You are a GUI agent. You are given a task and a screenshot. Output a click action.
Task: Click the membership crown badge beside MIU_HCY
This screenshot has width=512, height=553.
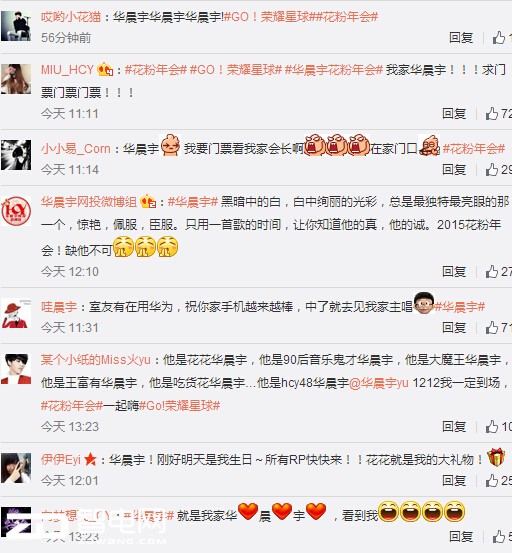105,69
